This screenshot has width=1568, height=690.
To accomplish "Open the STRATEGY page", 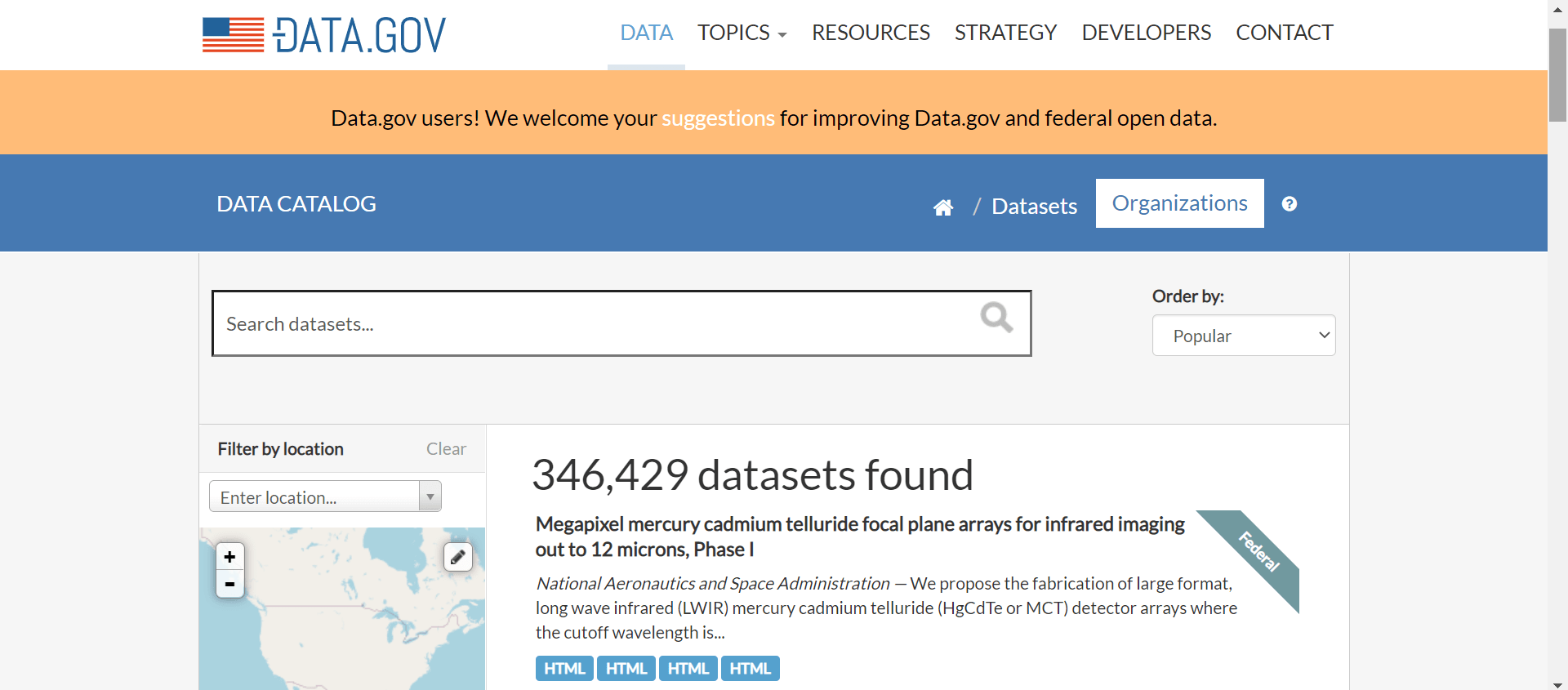I will [x=1005, y=33].
